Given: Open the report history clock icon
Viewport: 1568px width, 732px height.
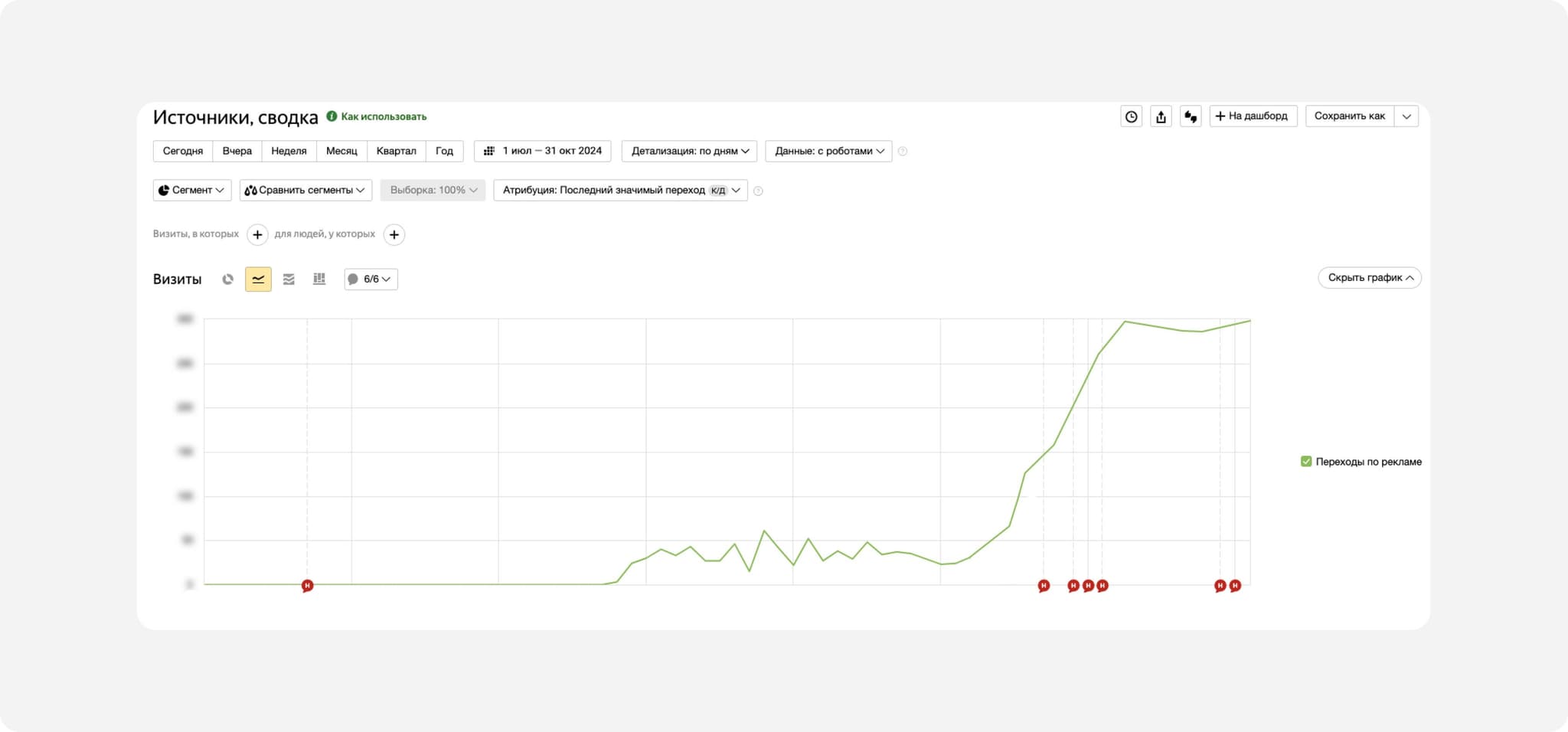Looking at the screenshot, I should [1131, 116].
